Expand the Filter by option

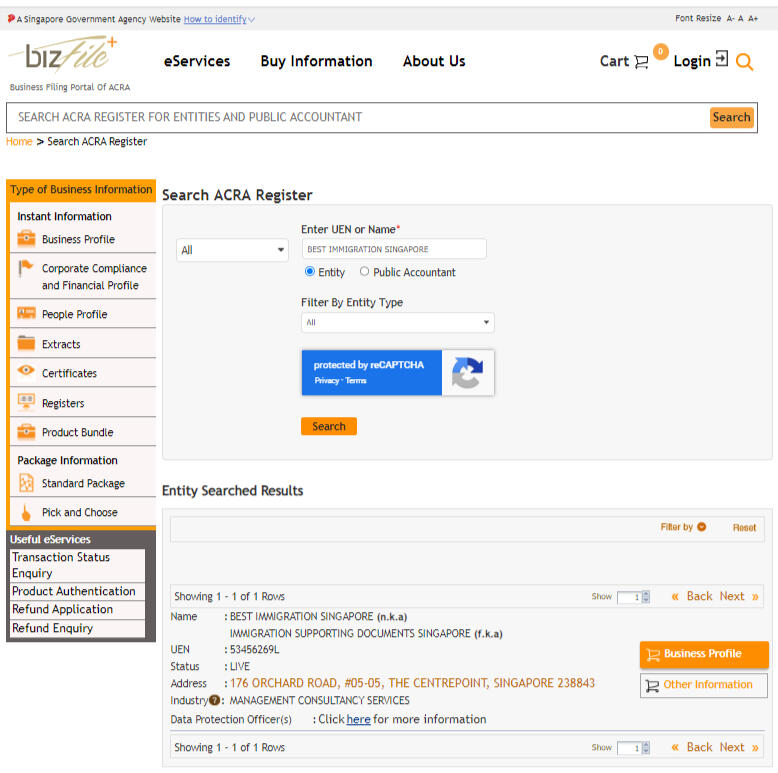pos(683,527)
